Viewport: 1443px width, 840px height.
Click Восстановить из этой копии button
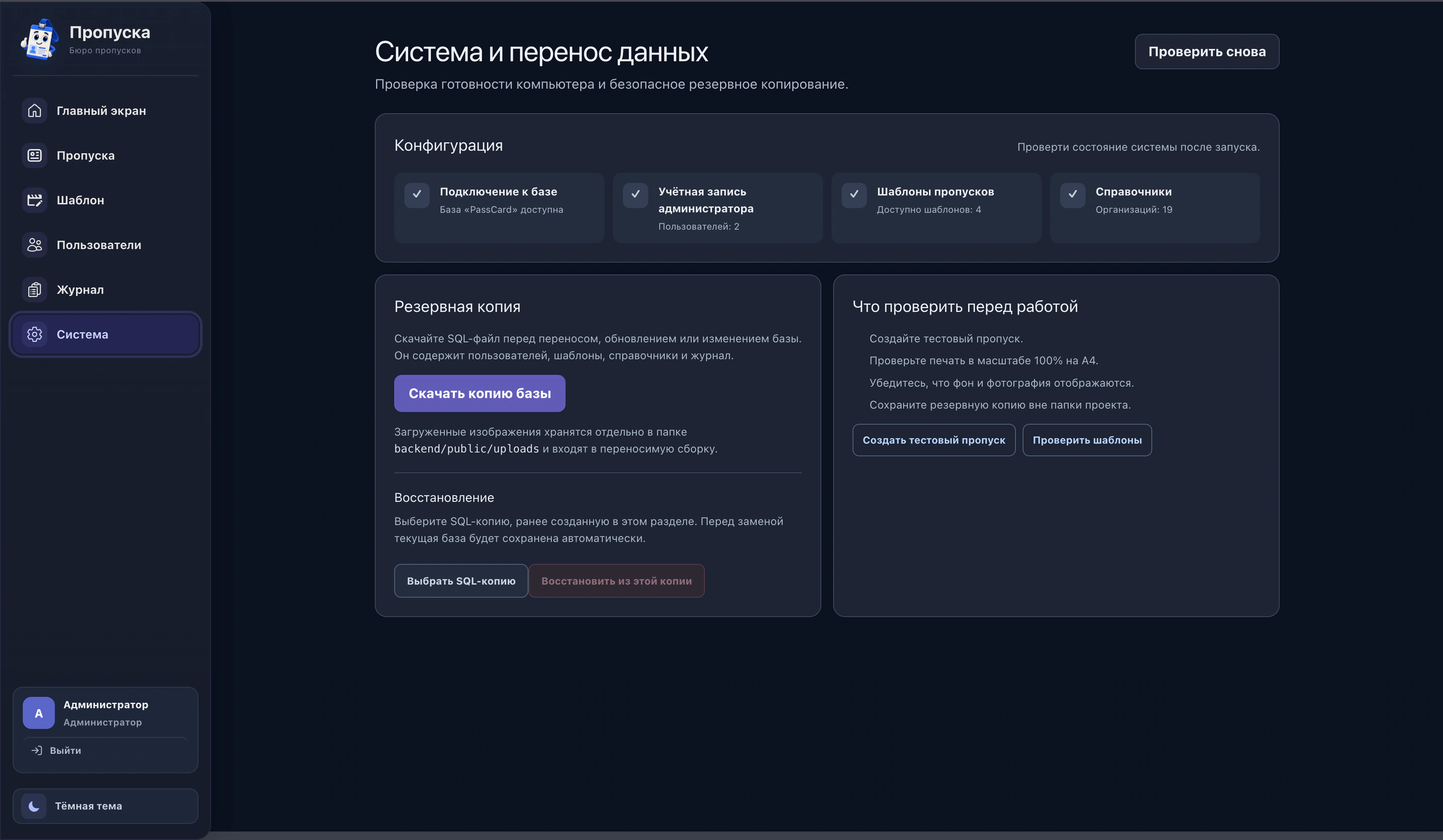click(x=616, y=581)
